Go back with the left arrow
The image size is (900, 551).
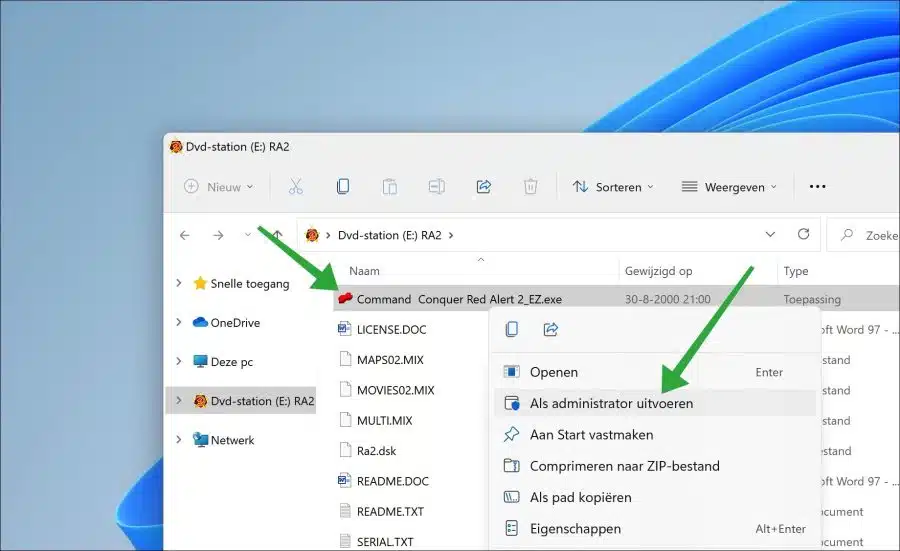click(x=185, y=235)
